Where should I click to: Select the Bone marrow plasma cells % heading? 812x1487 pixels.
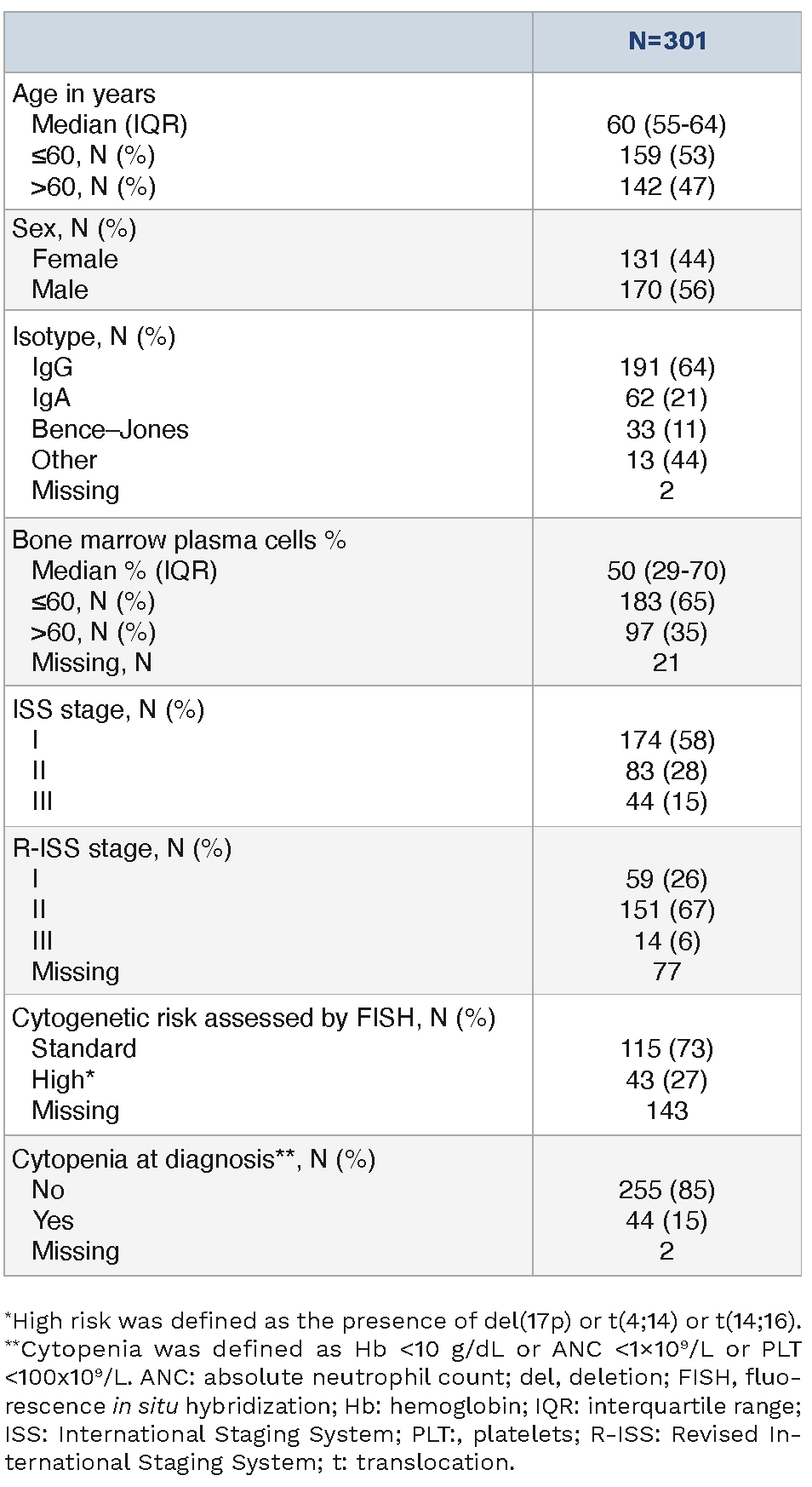tap(179, 540)
